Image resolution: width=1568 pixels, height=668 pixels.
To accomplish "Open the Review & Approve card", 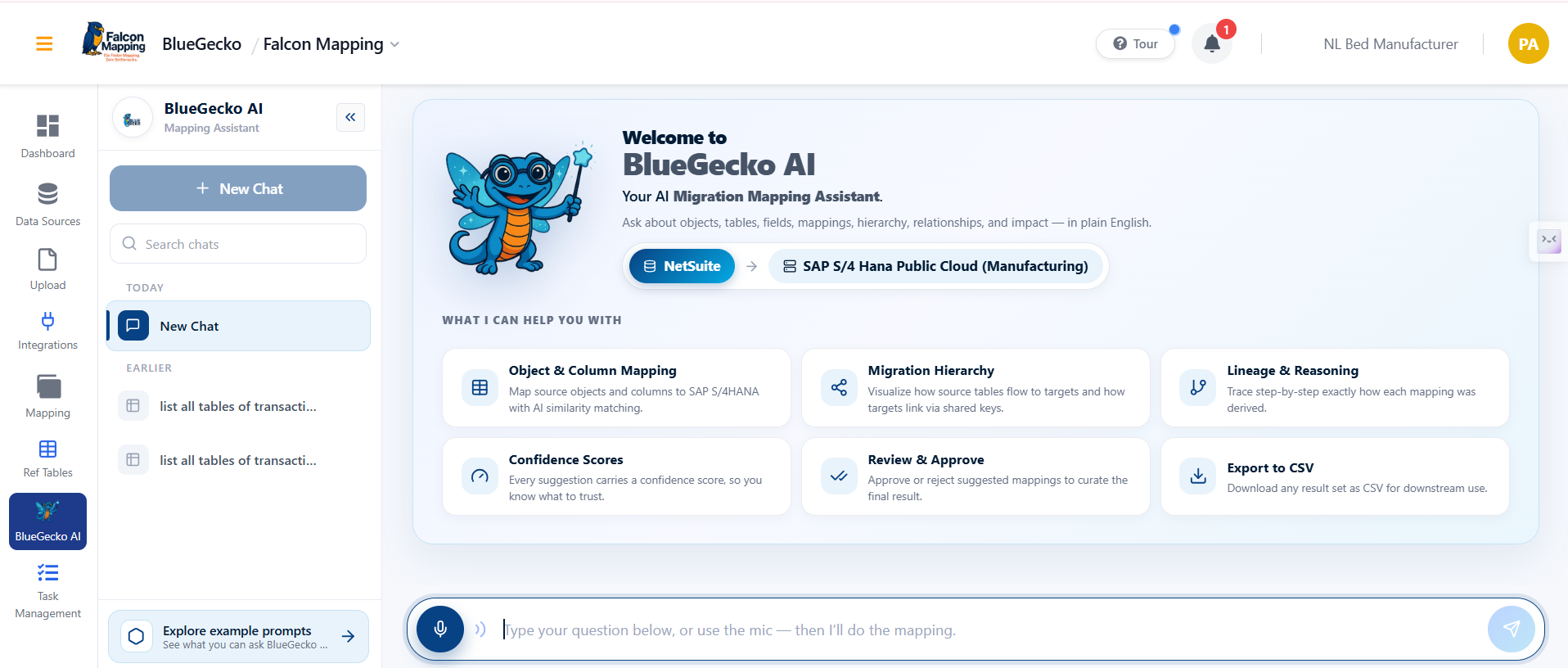I will 975,476.
